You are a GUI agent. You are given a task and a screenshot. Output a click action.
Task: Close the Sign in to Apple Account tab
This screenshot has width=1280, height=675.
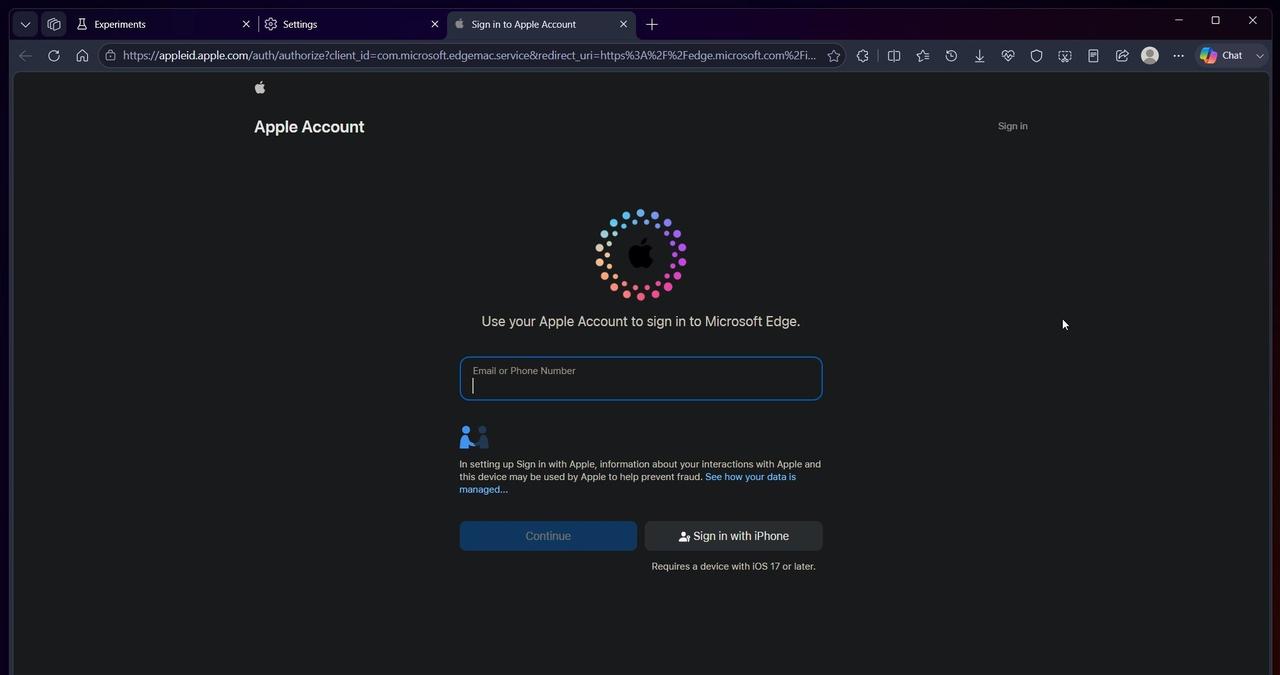click(x=624, y=24)
